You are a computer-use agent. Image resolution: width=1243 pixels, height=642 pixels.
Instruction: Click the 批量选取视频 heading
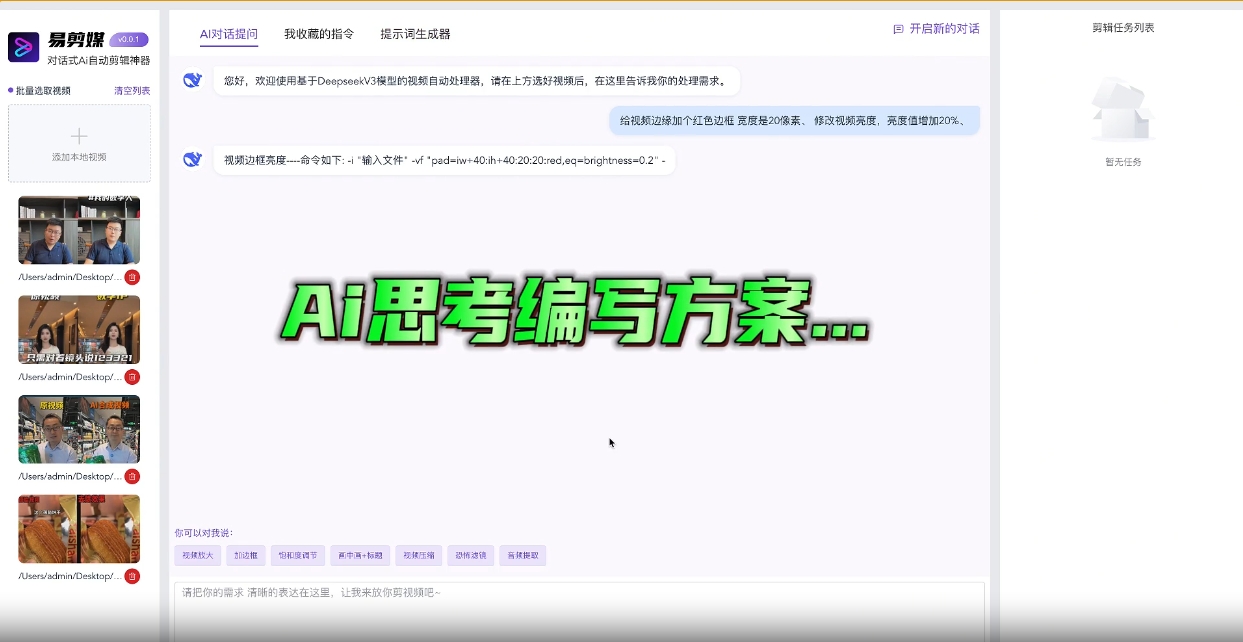43,91
